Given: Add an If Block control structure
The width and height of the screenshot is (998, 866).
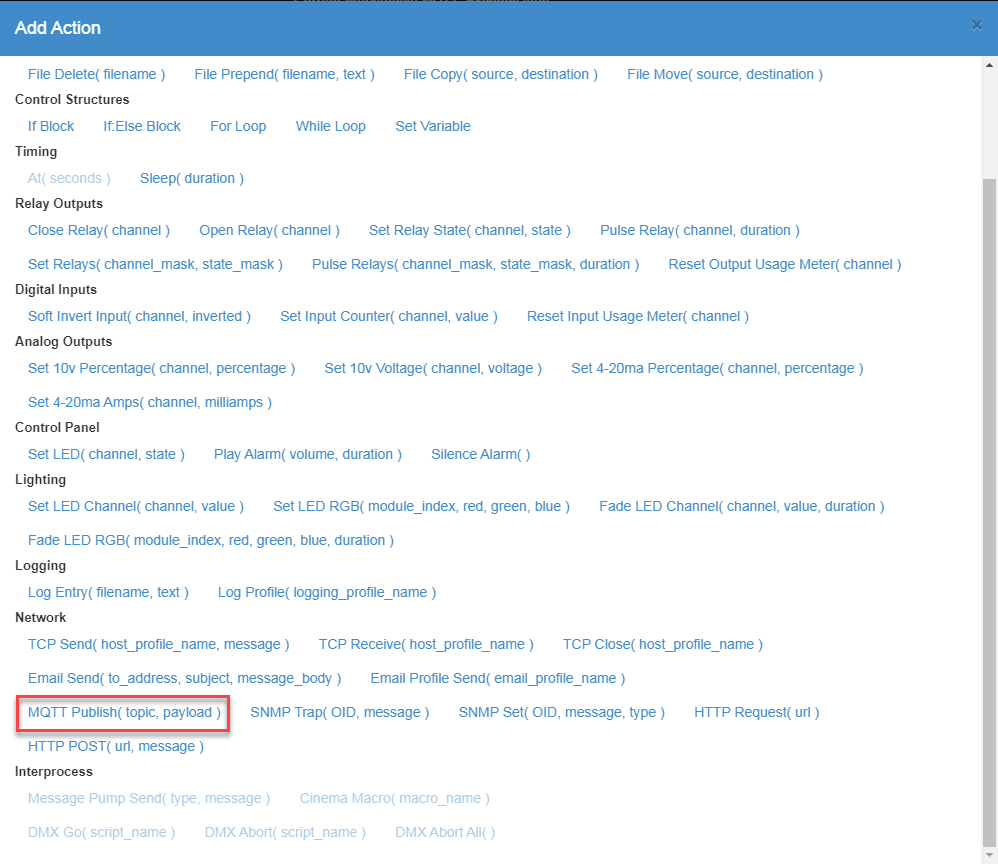Looking at the screenshot, I should [51, 126].
